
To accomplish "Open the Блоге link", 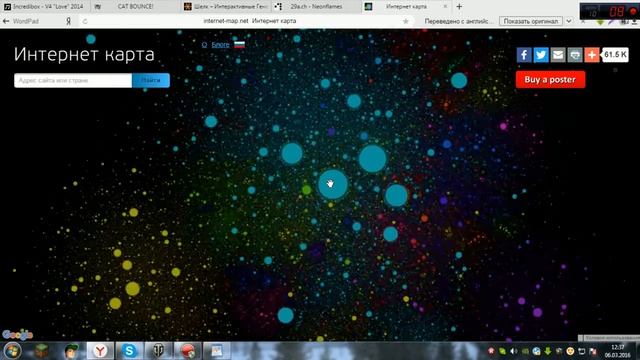I will pos(220,44).
